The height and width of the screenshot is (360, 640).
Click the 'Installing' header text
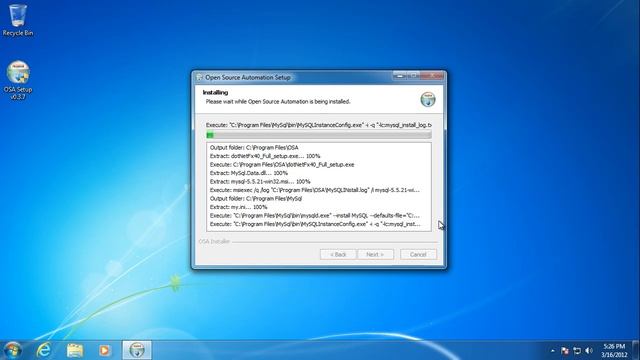[x=215, y=93]
